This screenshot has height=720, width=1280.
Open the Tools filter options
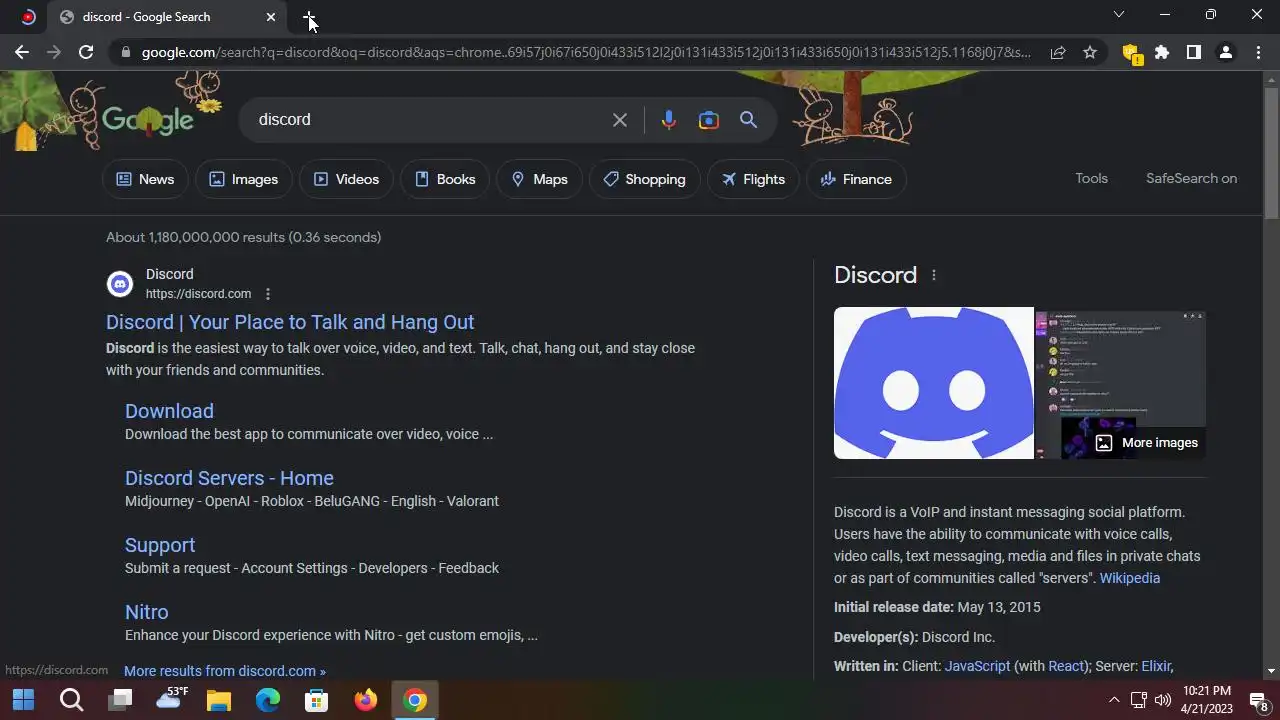1091,178
